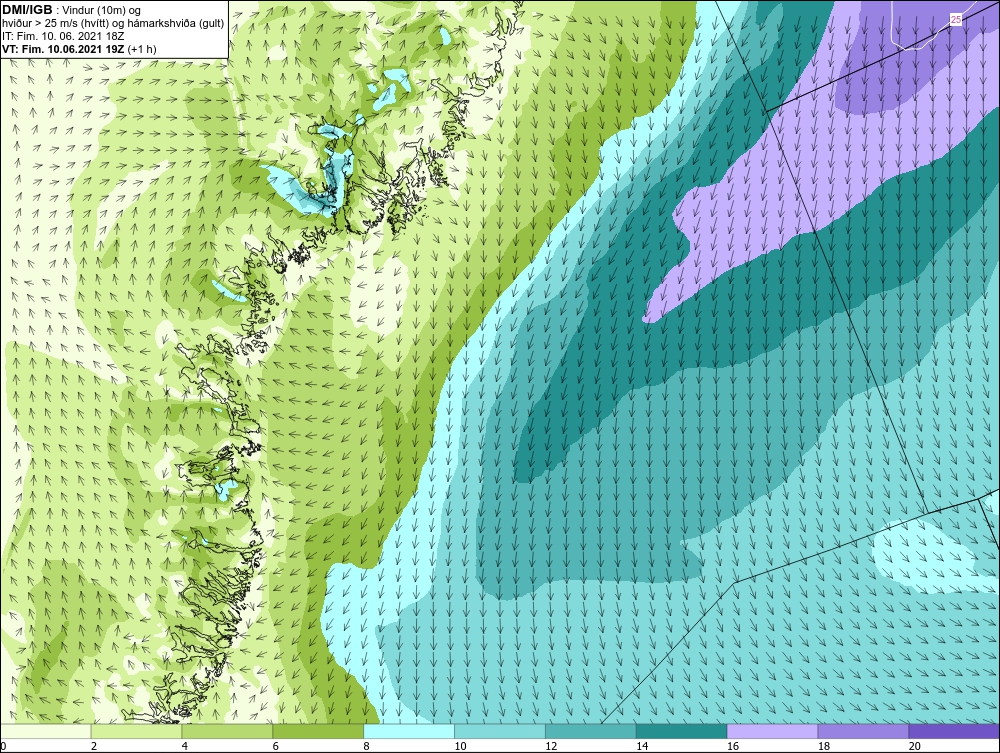Click the 10–12 m/s turquoise legend swatch
This screenshot has width=1000, height=753.
tap(499, 731)
